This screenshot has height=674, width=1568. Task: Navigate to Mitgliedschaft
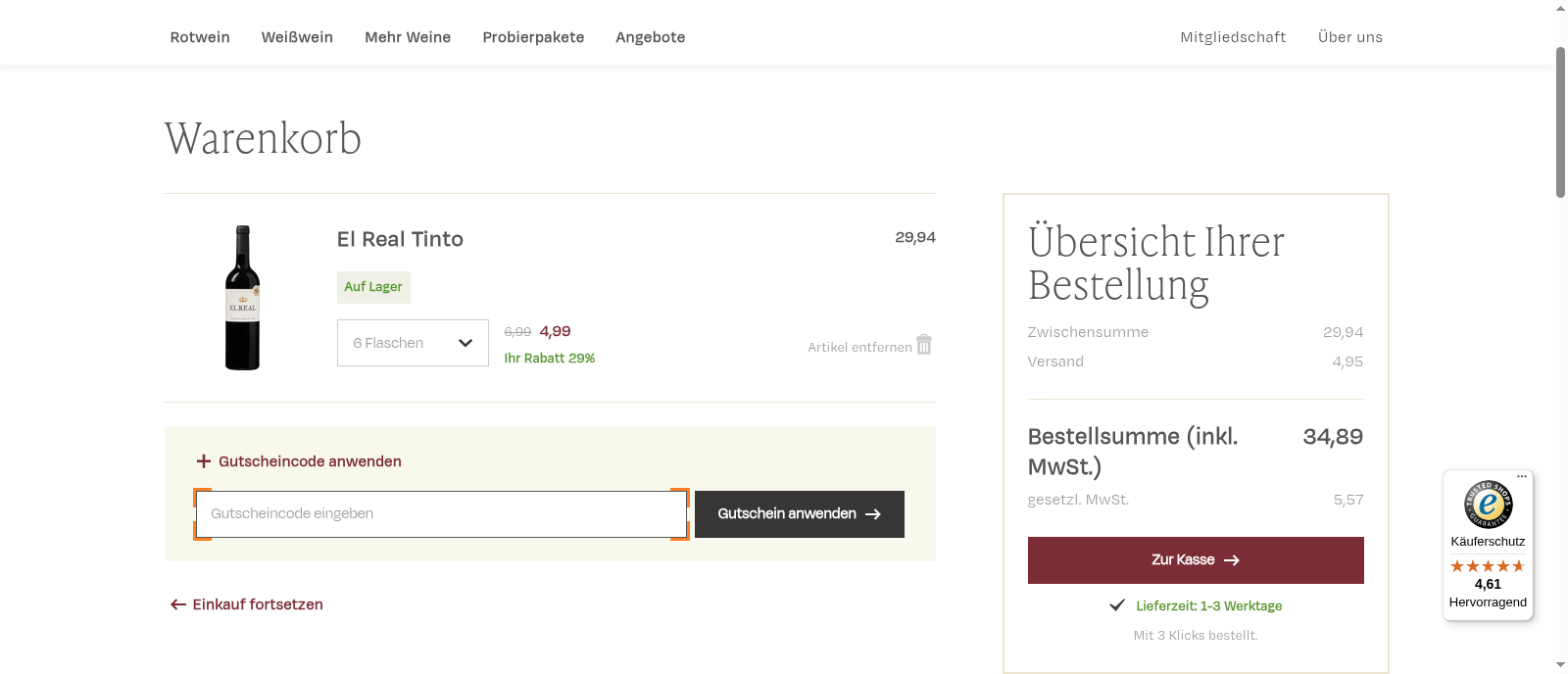(1232, 37)
